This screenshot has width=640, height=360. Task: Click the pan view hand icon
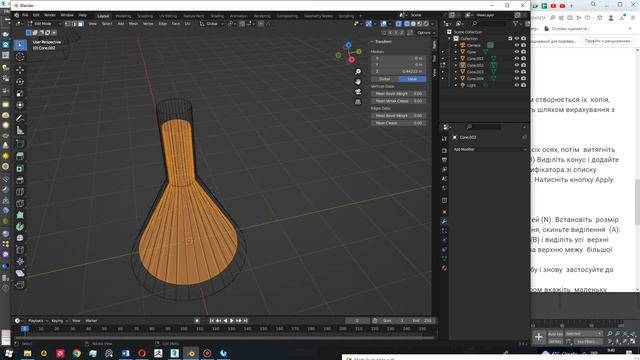pyautogui.click(x=358, y=82)
